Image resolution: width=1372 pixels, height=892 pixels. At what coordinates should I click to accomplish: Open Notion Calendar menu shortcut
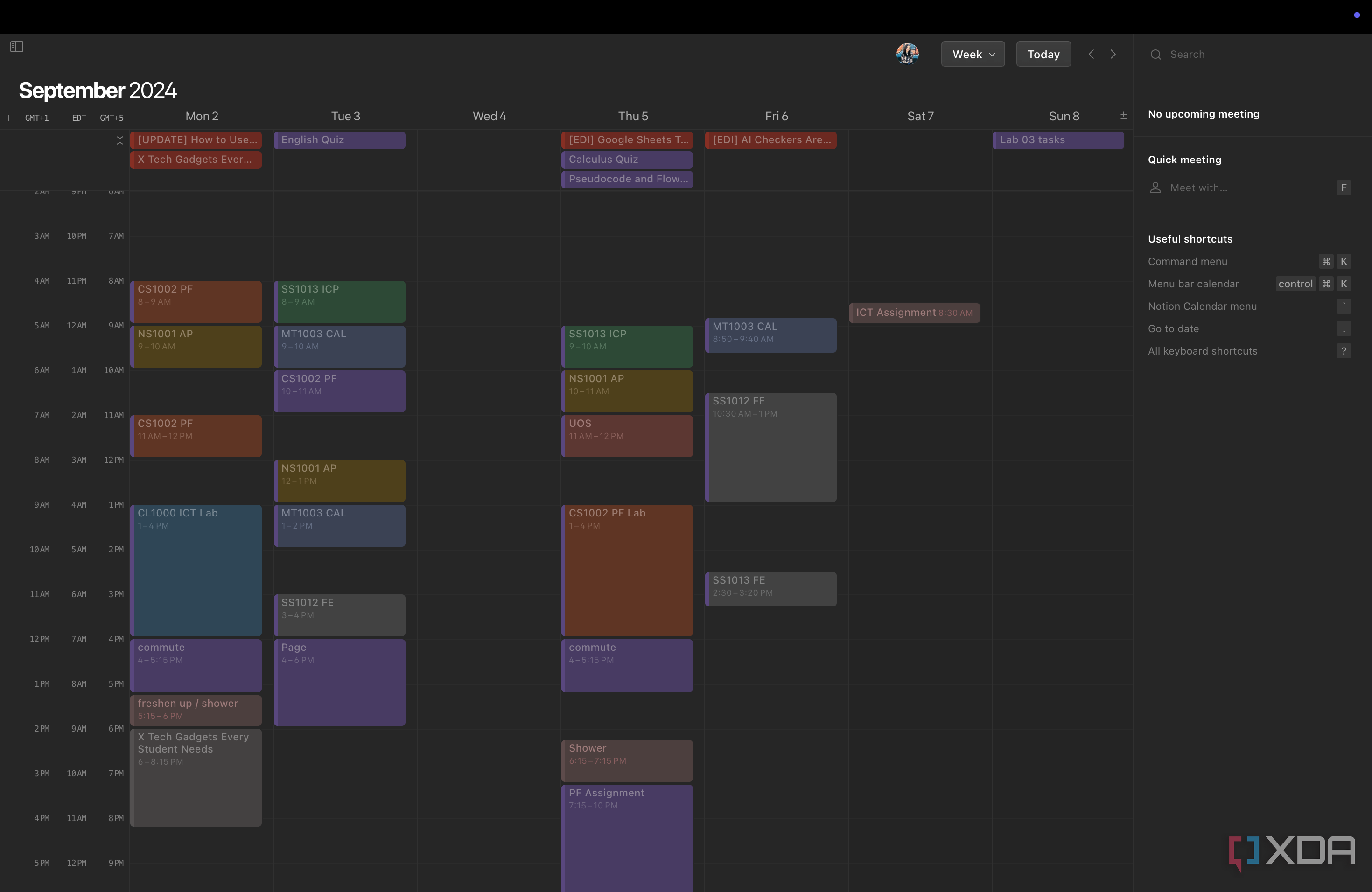(x=1249, y=307)
